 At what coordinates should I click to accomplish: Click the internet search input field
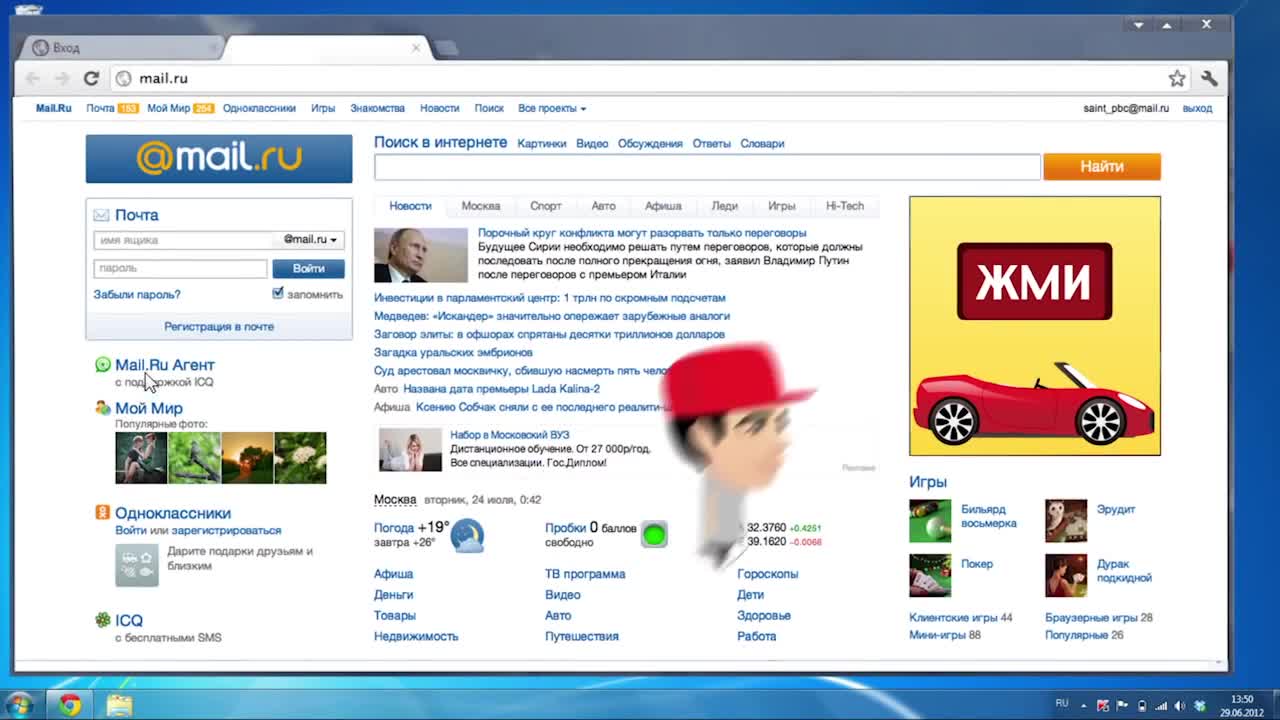tap(707, 167)
